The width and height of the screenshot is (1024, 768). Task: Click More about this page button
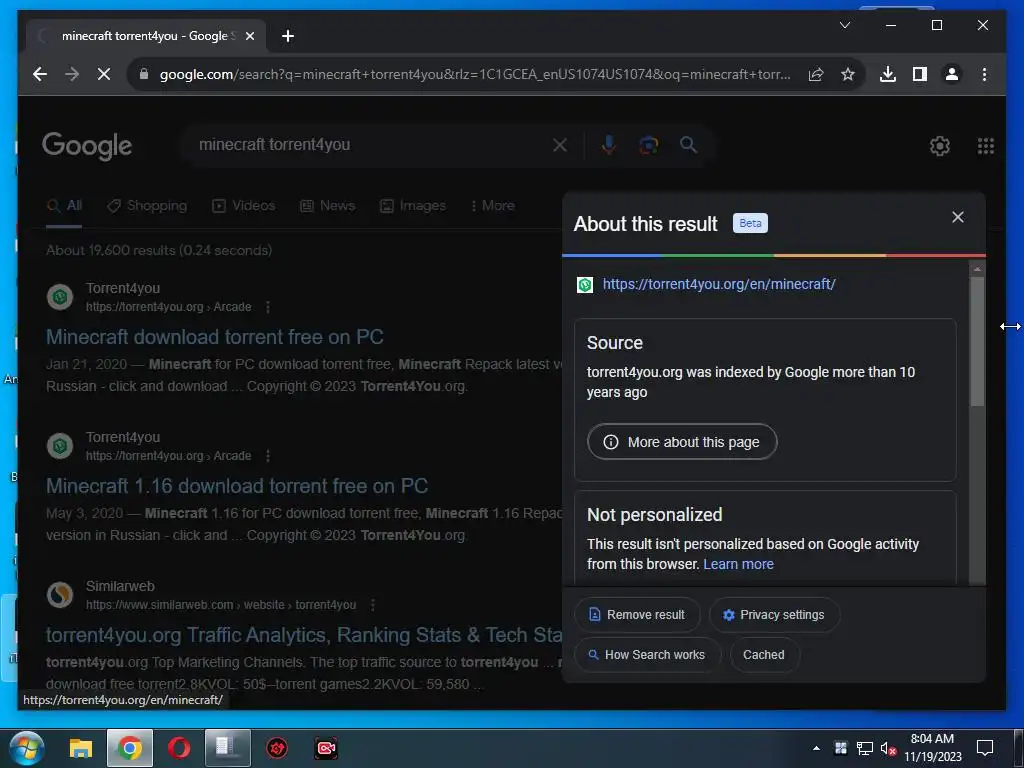[682, 442]
